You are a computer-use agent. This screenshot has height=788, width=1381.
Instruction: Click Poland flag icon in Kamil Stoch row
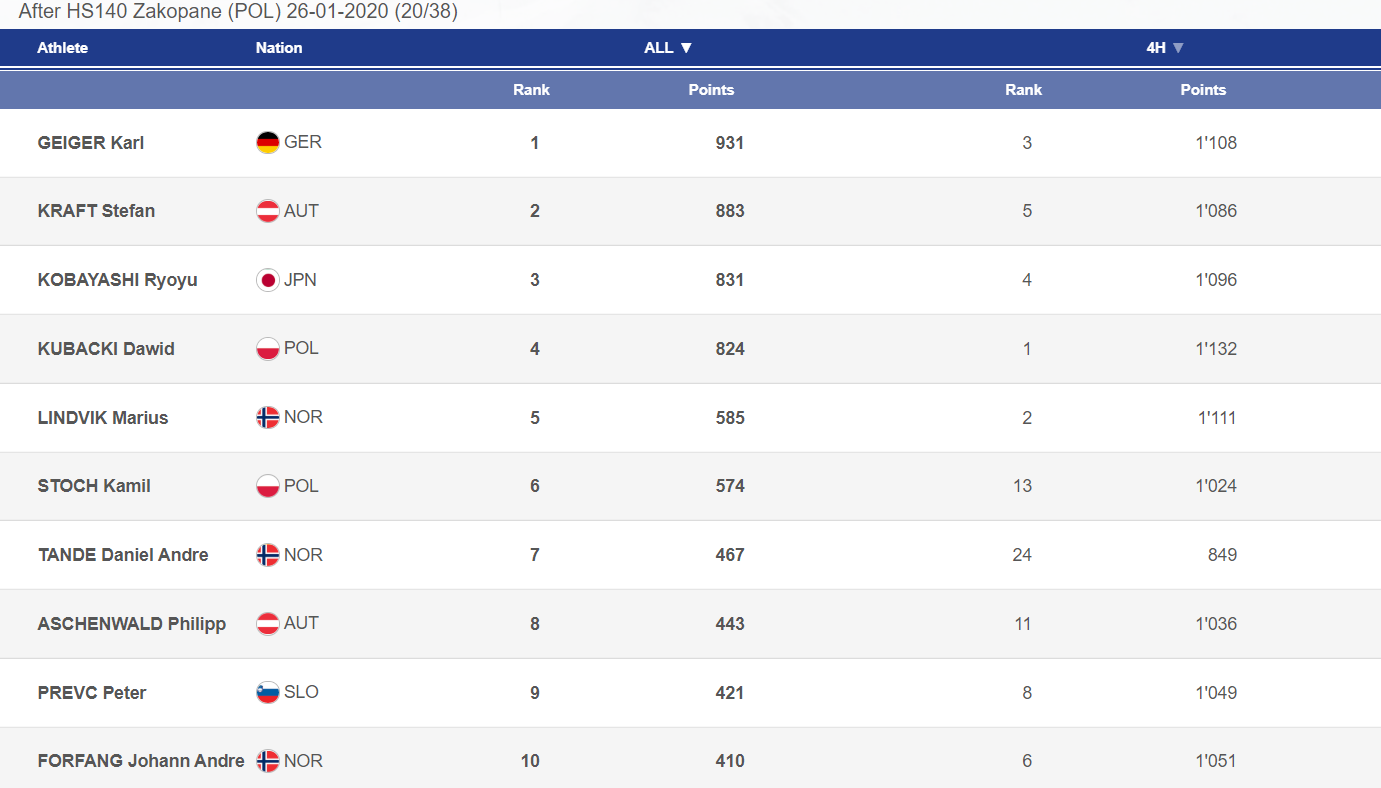coord(267,486)
